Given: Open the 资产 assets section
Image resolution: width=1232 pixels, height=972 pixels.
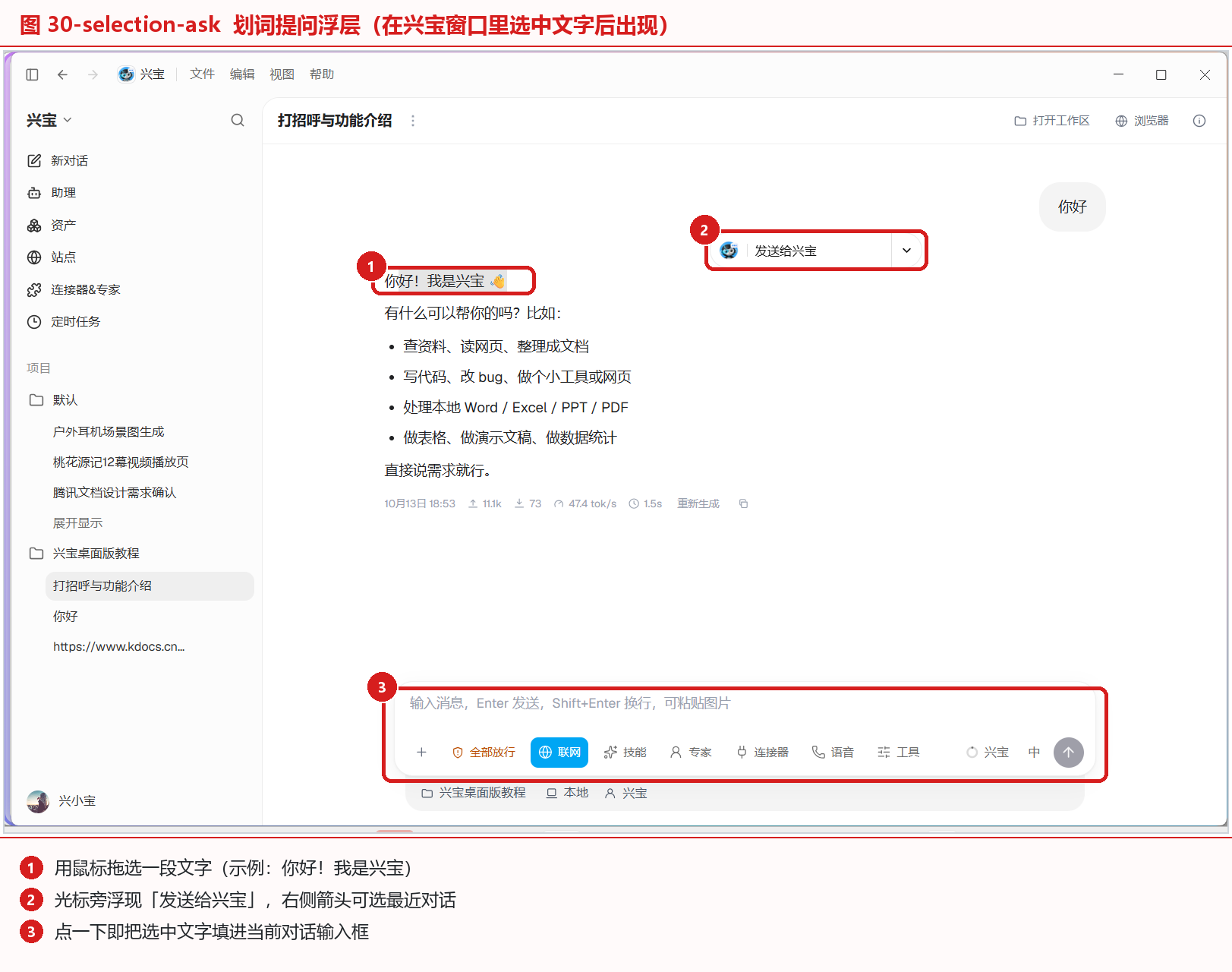Looking at the screenshot, I should click(x=52, y=226).
